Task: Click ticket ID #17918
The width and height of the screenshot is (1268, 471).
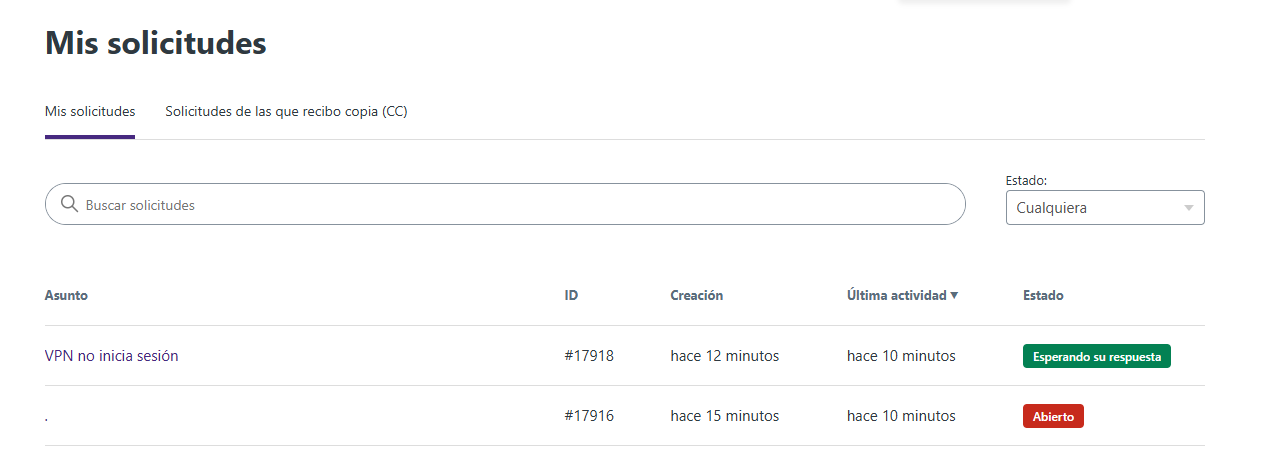Action: point(589,355)
